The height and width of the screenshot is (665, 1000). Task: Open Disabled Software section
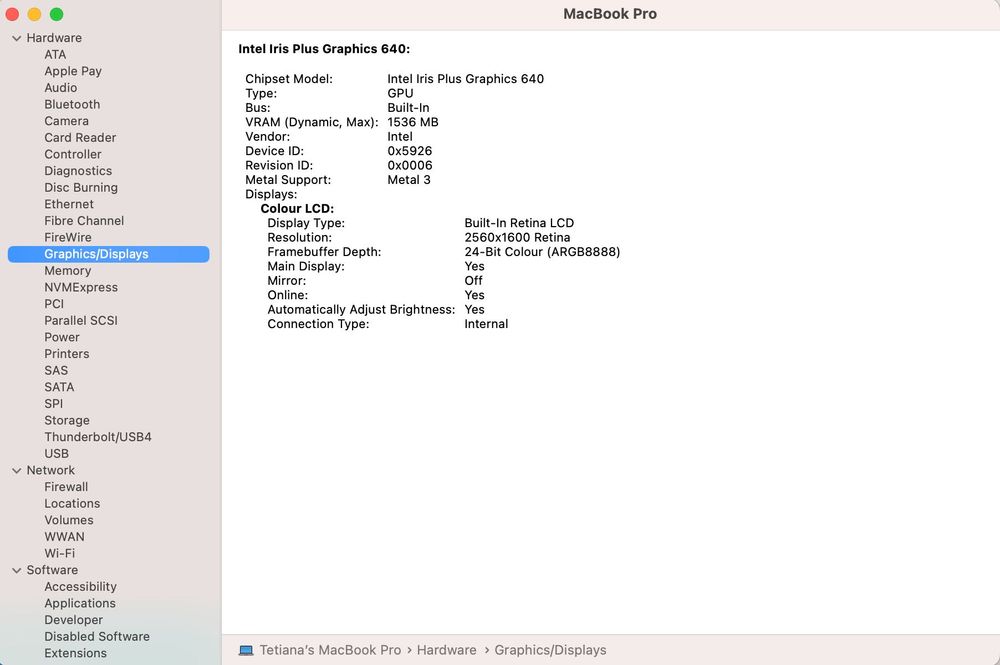[97, 637]
